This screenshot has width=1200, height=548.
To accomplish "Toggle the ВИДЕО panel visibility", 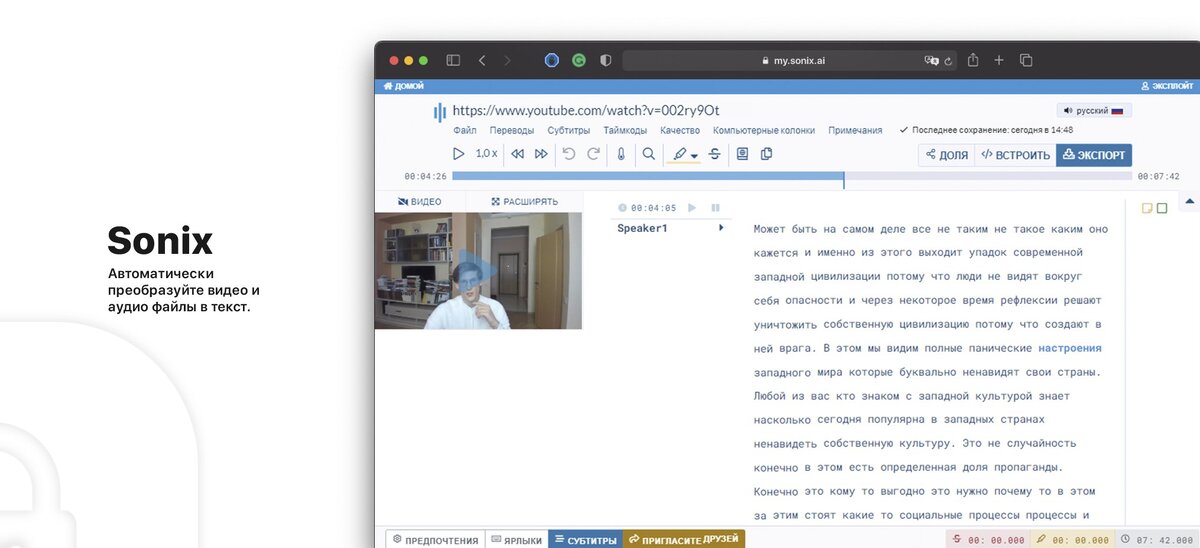I will click(420, 202).
